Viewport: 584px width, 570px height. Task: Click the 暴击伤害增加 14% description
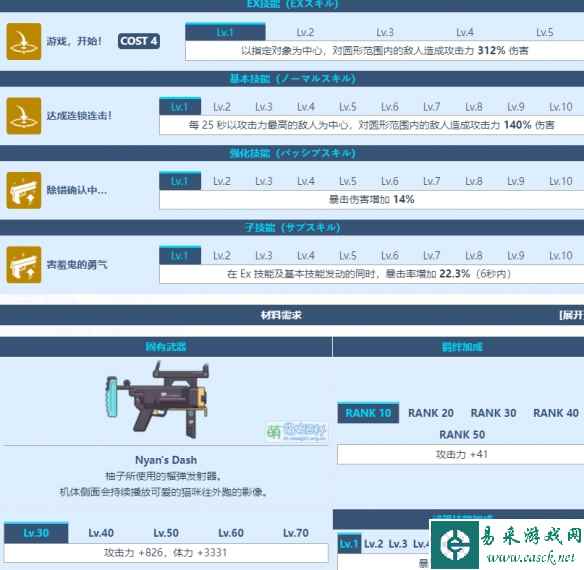(x=371, y=199)
